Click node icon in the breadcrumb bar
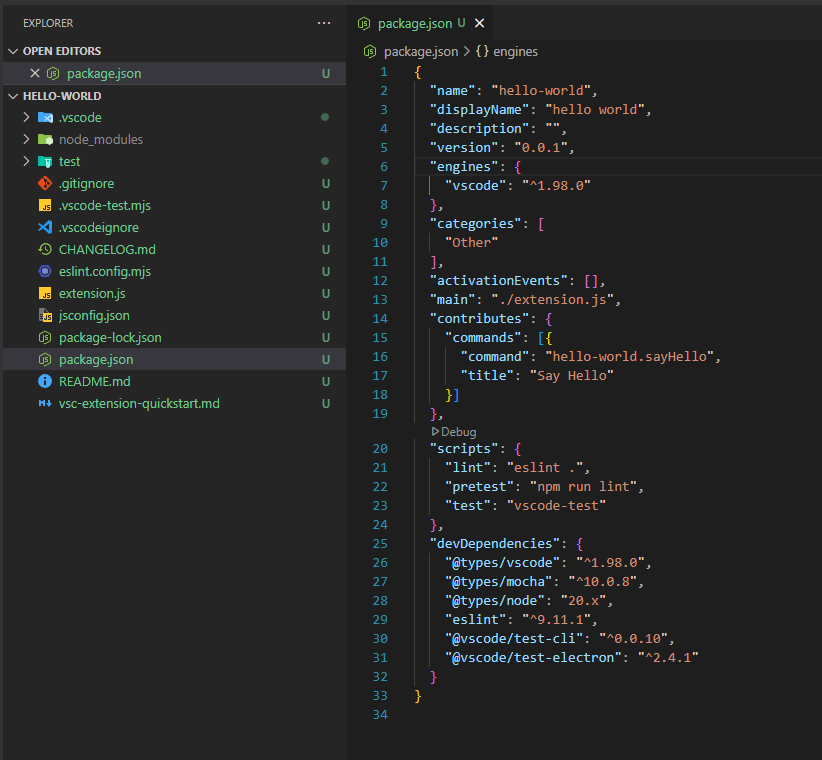This screenshot has height=760, width=822. 370,51
